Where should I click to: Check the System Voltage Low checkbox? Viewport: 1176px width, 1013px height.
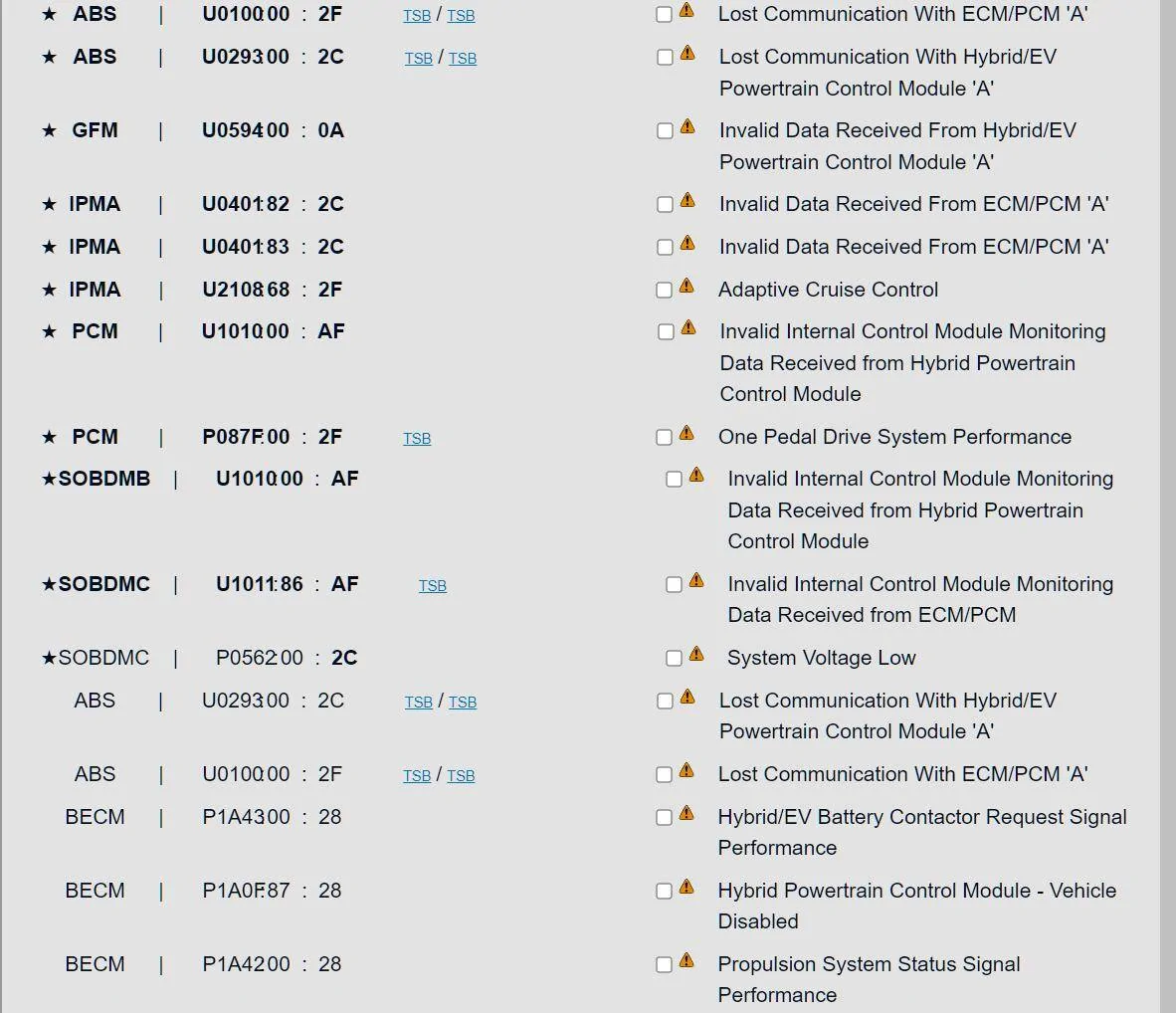point(674,658)
